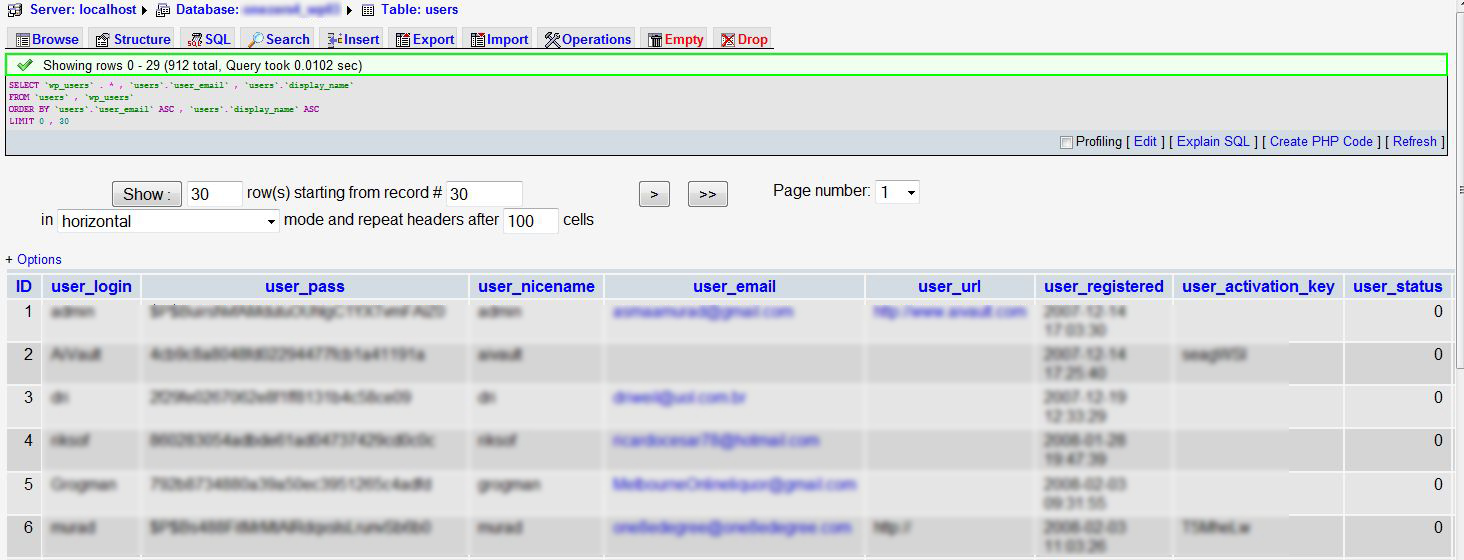1464x560 pixels.
Task: Click the Export tab icon
Action: coord(403,40)
